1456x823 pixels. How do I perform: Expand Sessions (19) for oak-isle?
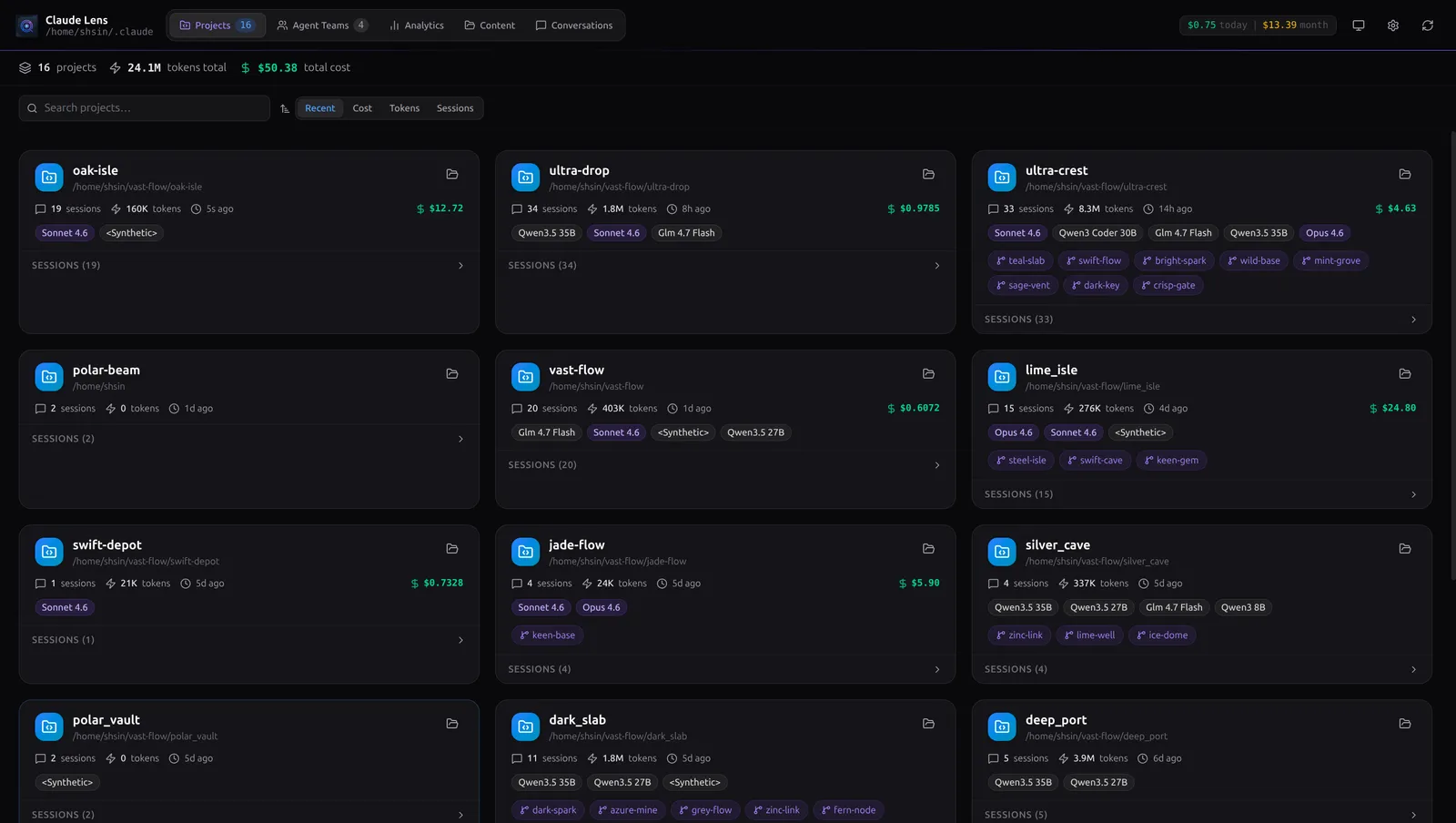(x=248, y=266)
